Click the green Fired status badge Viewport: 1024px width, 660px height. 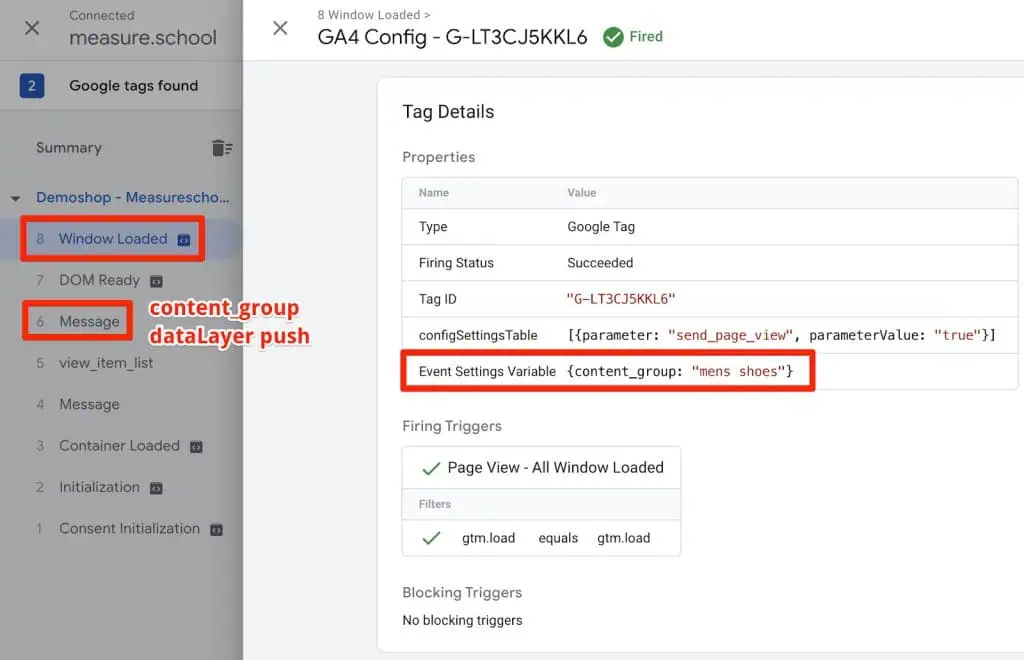(x=632, y=36)
